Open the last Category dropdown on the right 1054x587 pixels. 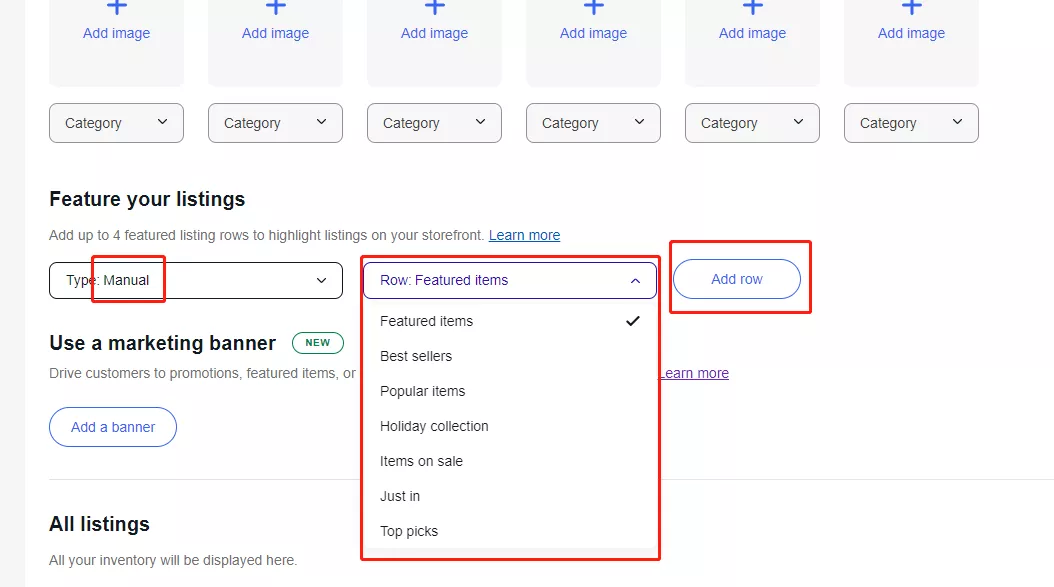(x=911, y=123)
